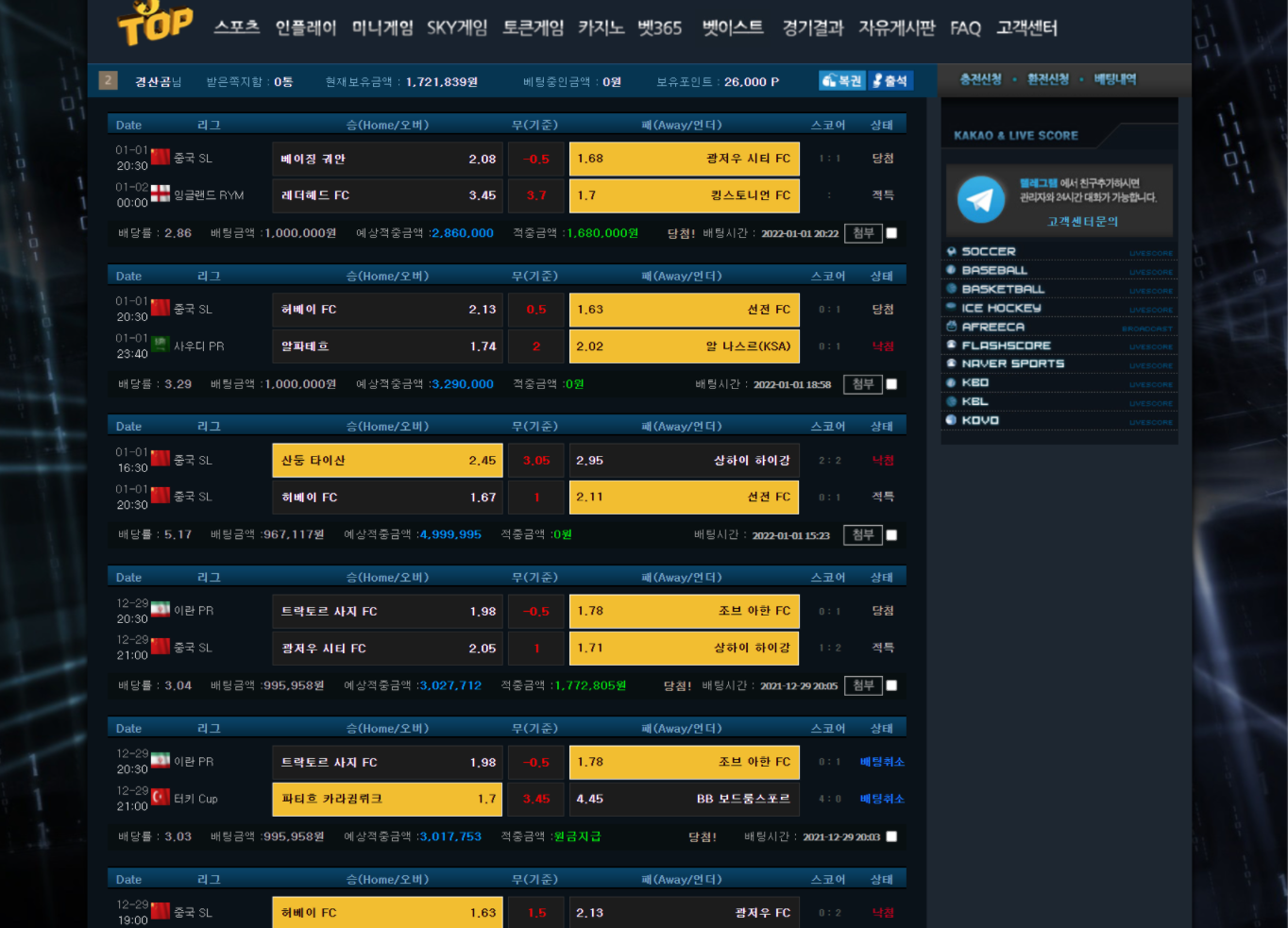Click the draw odds 3.05 cell
The height and width of the screenshot is (928, 1288).
click(536, 461)
